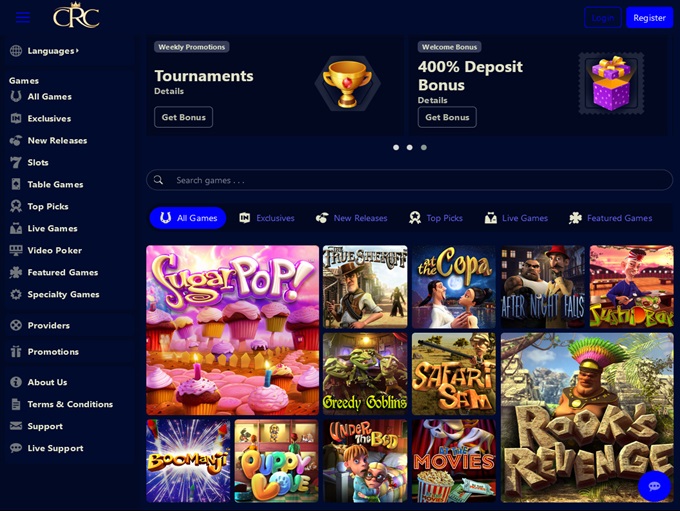This screenshot has height=511, width=680.
Task: Click the gift icon for Promotions
Action: point(16,351)
